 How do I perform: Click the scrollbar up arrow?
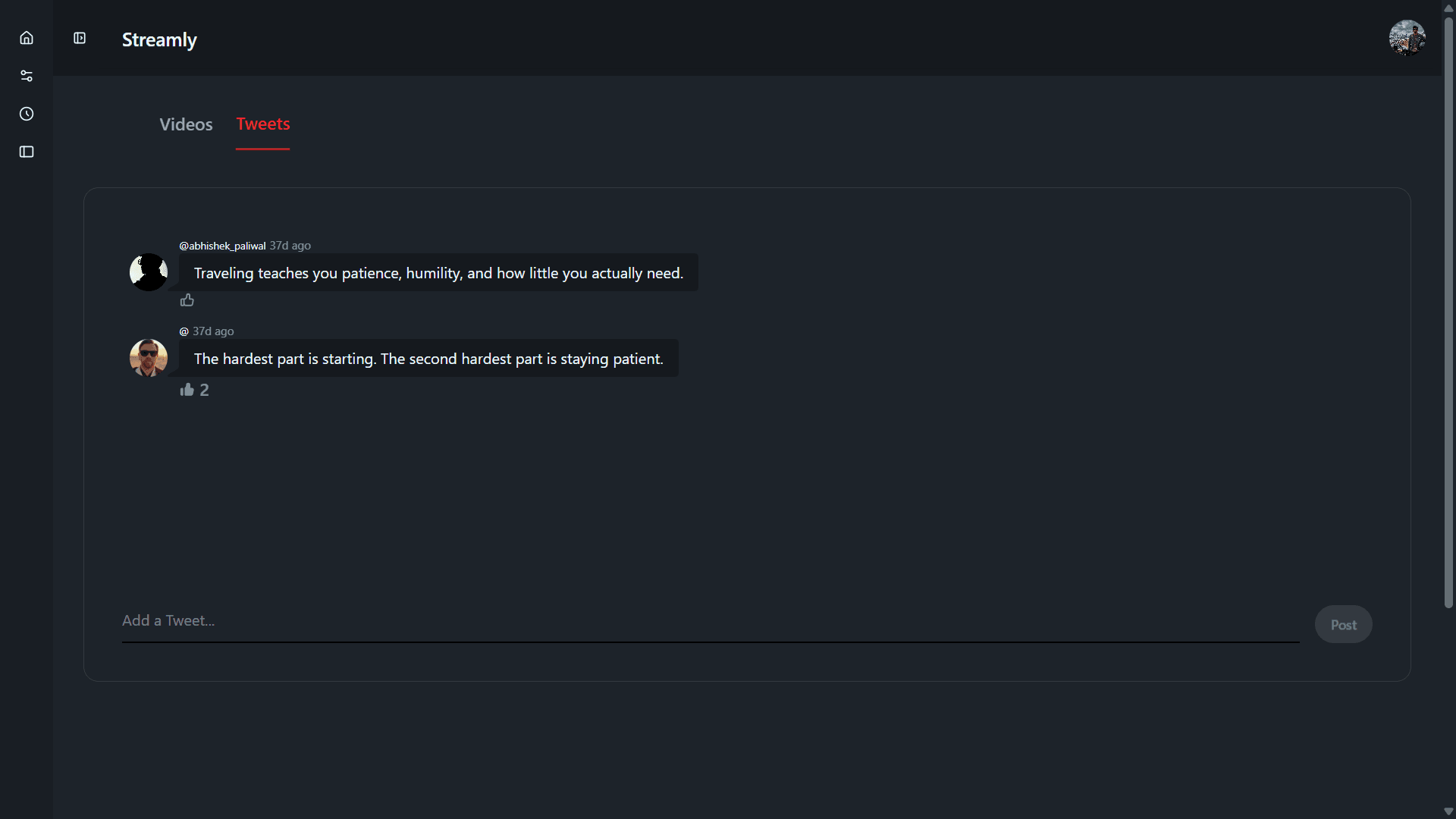click(1448, 8)
